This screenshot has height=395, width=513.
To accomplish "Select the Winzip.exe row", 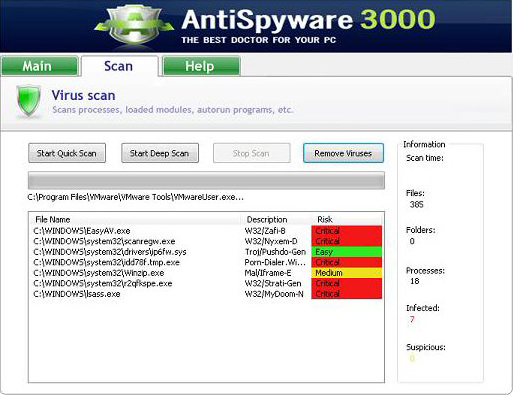I will pos(206,273).
